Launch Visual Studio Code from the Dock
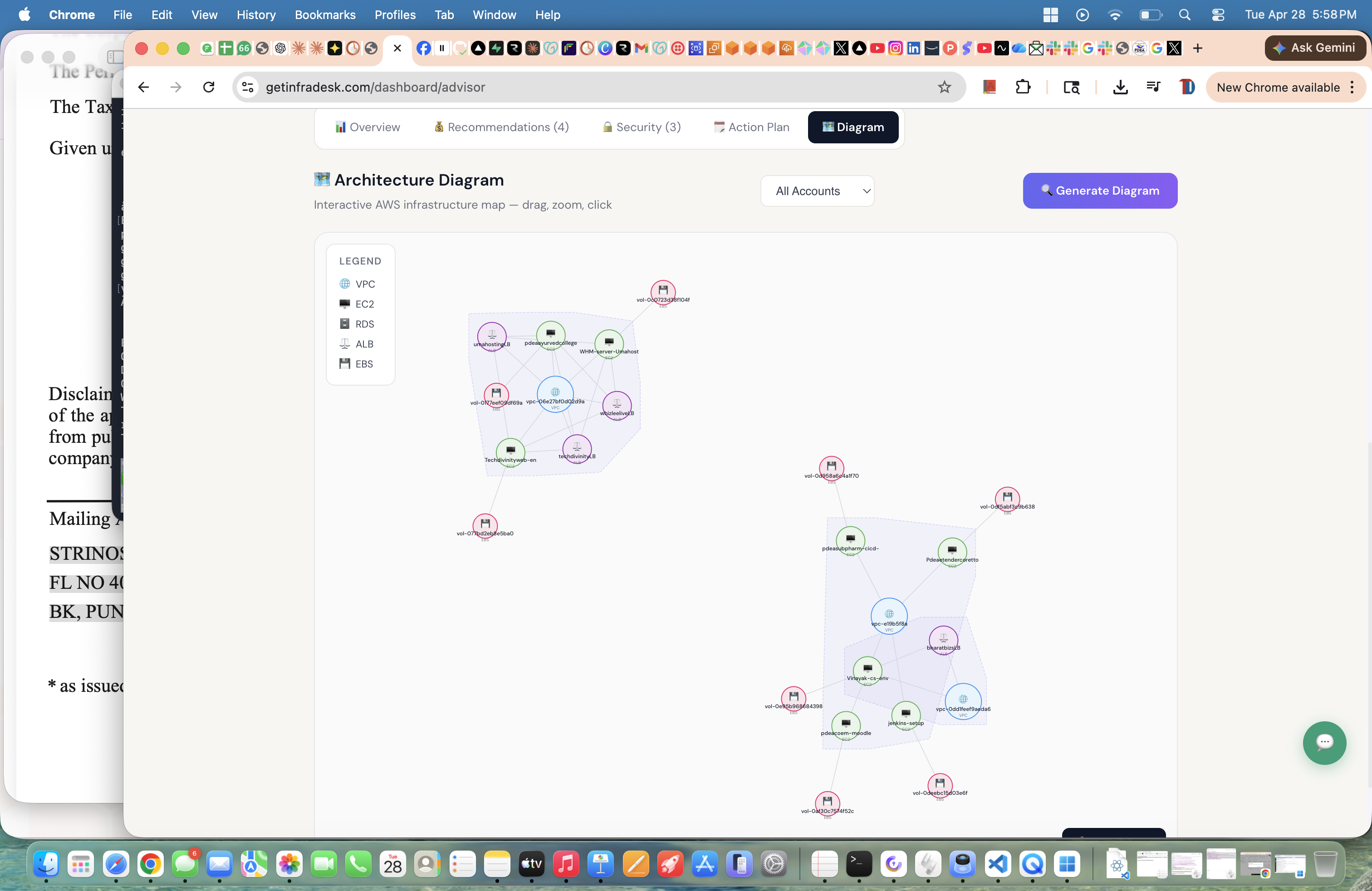Viewport: 1372px width, 891px height. [997, 865]
